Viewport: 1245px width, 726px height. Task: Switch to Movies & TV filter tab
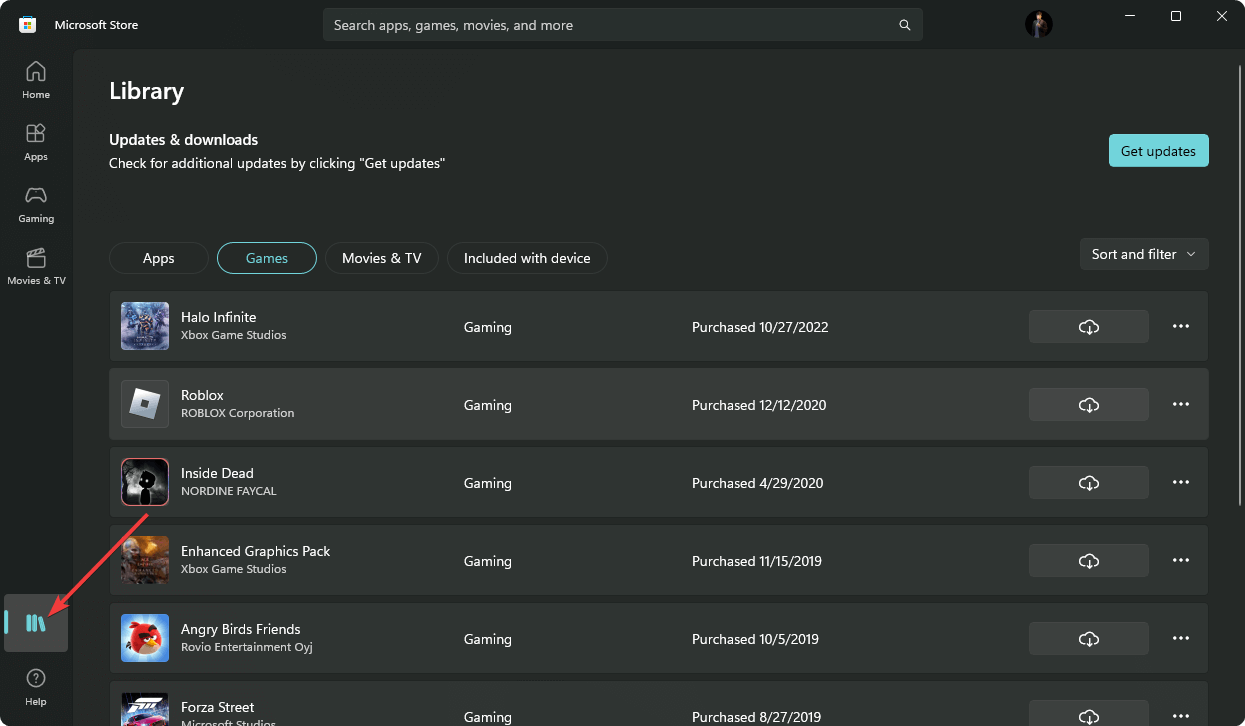pyautogui.click(x=382, y=258)
